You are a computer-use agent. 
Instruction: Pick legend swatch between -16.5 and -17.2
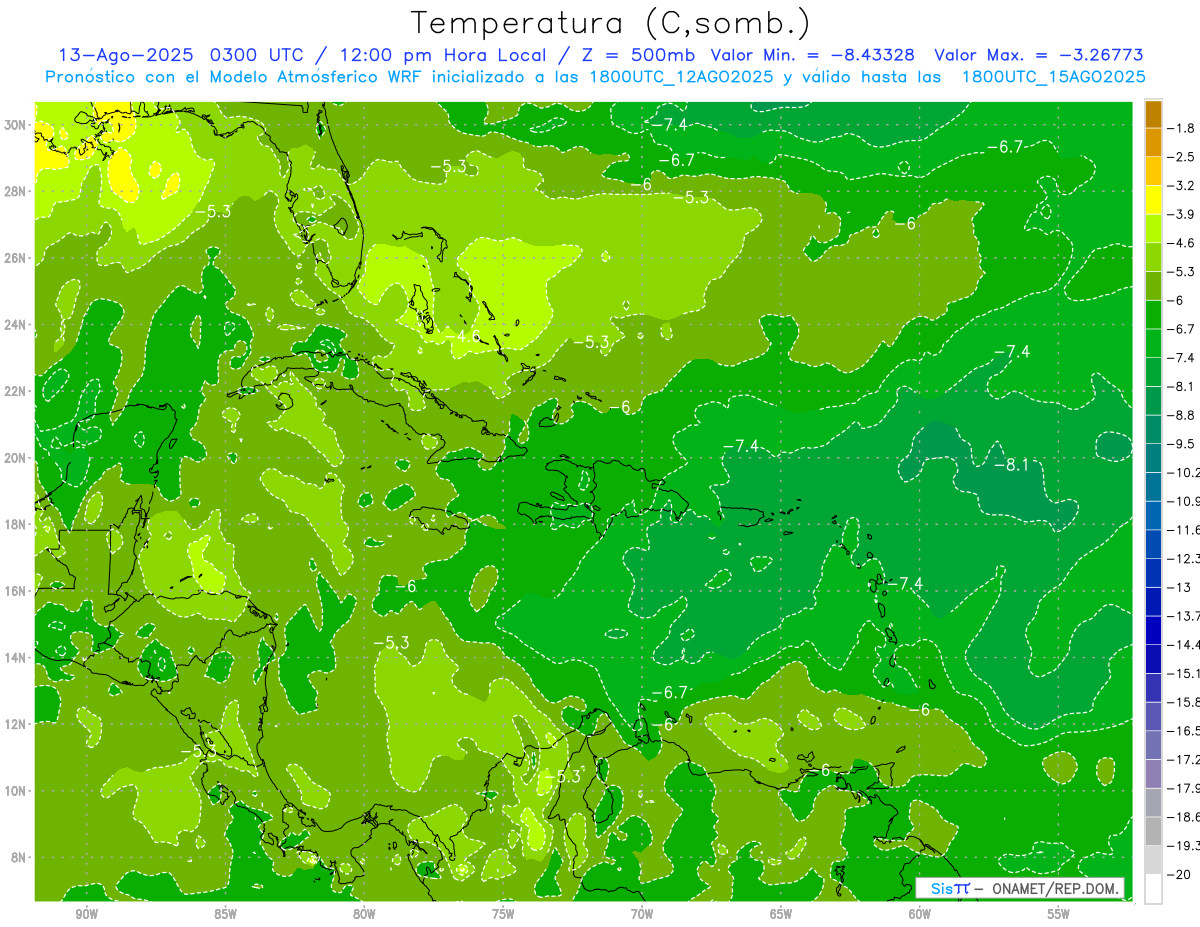1153,745
